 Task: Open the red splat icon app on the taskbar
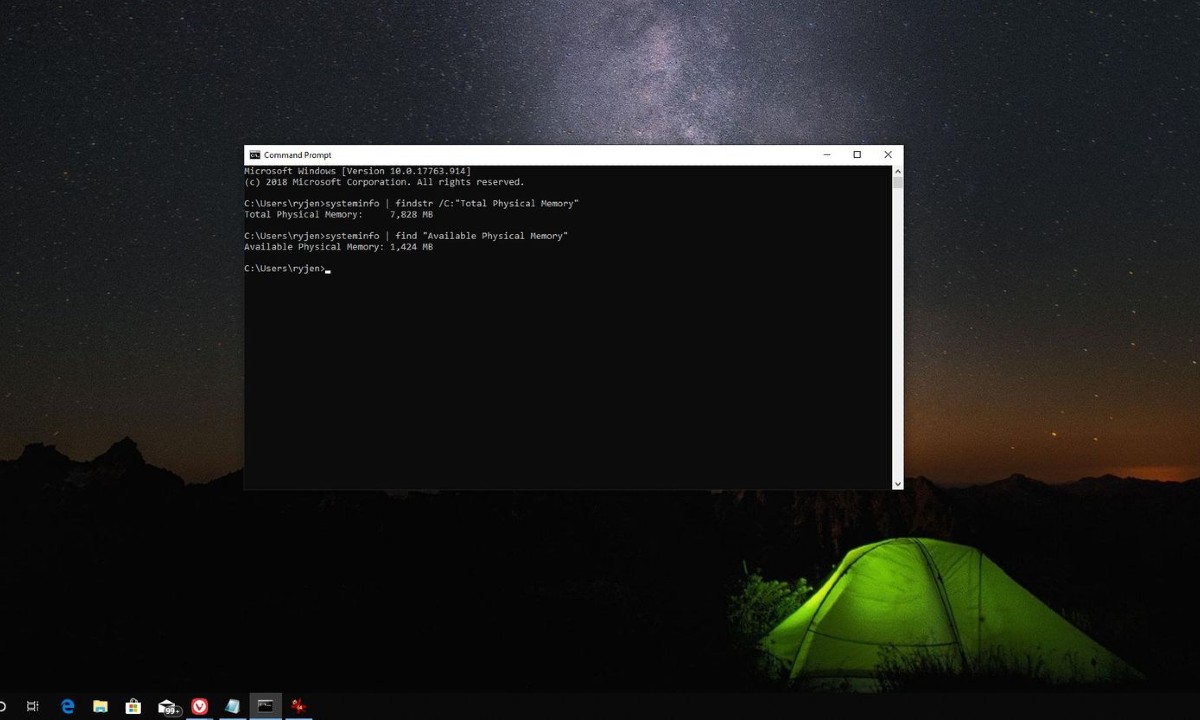point(297,706)
